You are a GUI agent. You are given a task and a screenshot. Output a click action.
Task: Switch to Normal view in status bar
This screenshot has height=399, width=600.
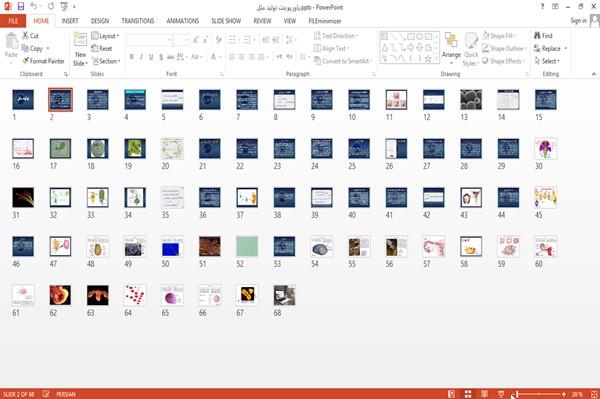pos(452,394)
